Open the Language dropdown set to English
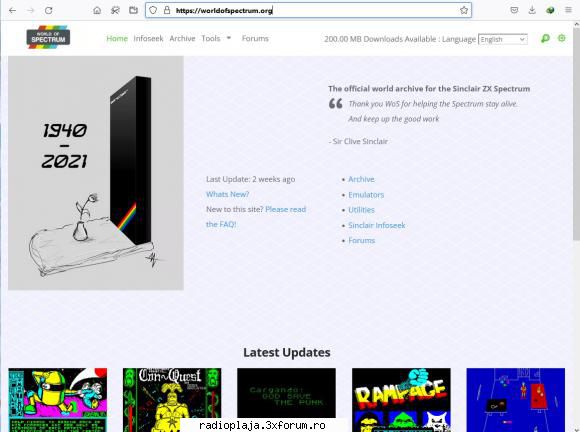 point(503,39)
